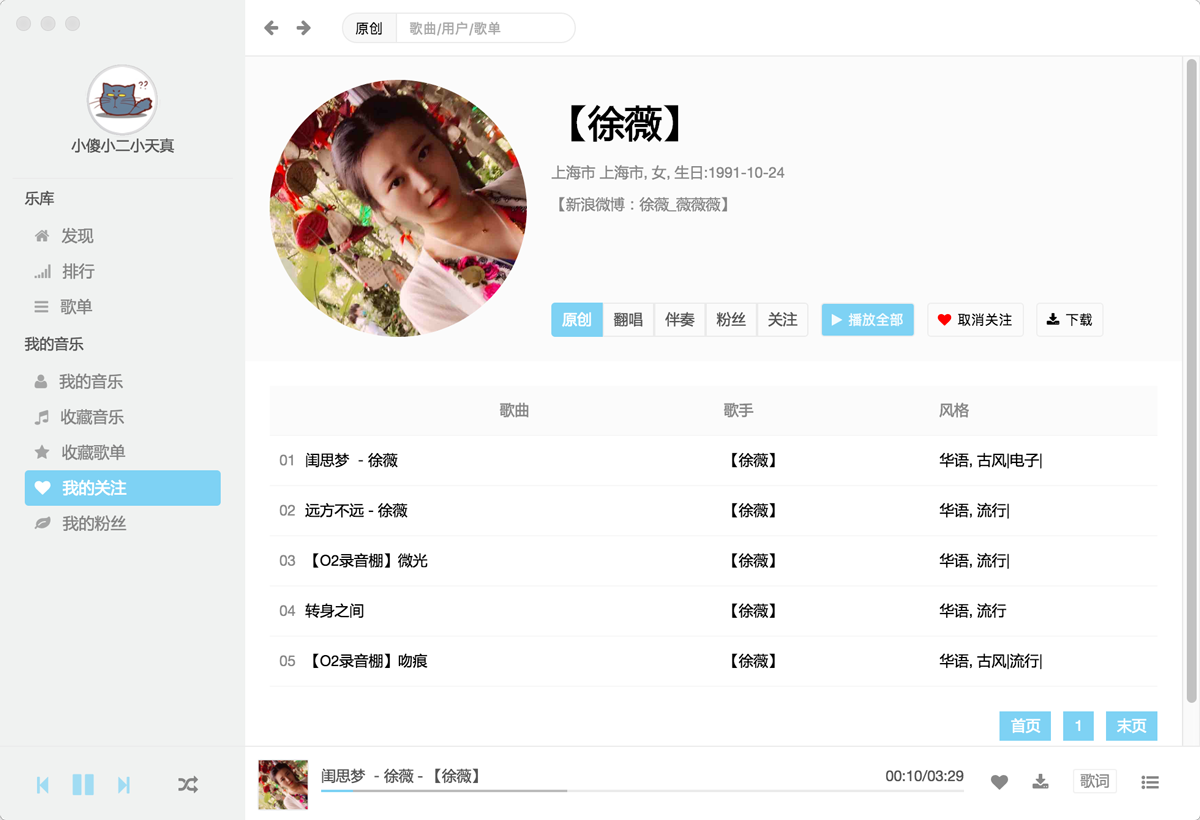Click 取消关注 to unfollow the artist

click(975, 320)
